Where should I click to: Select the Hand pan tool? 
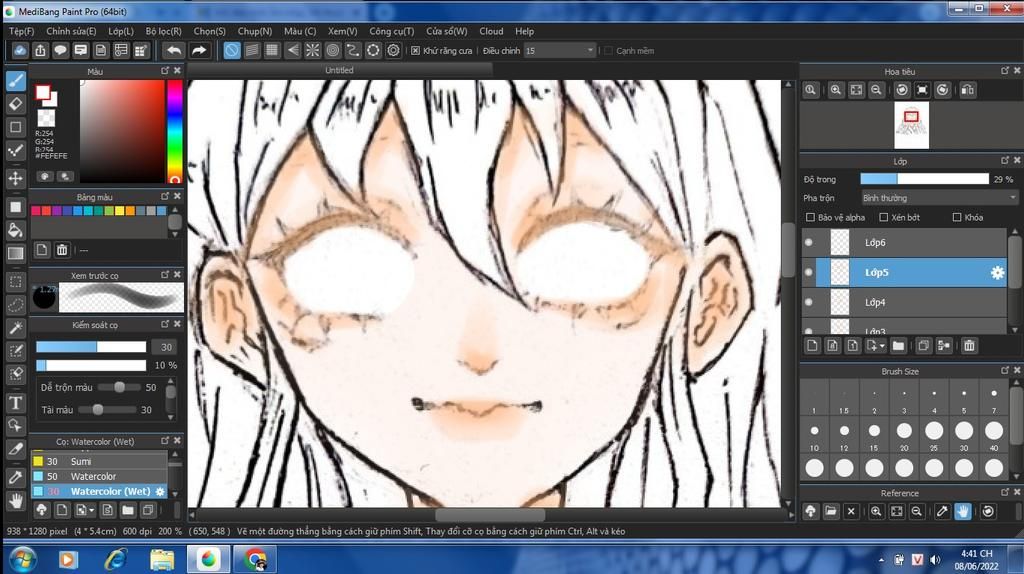16,502
